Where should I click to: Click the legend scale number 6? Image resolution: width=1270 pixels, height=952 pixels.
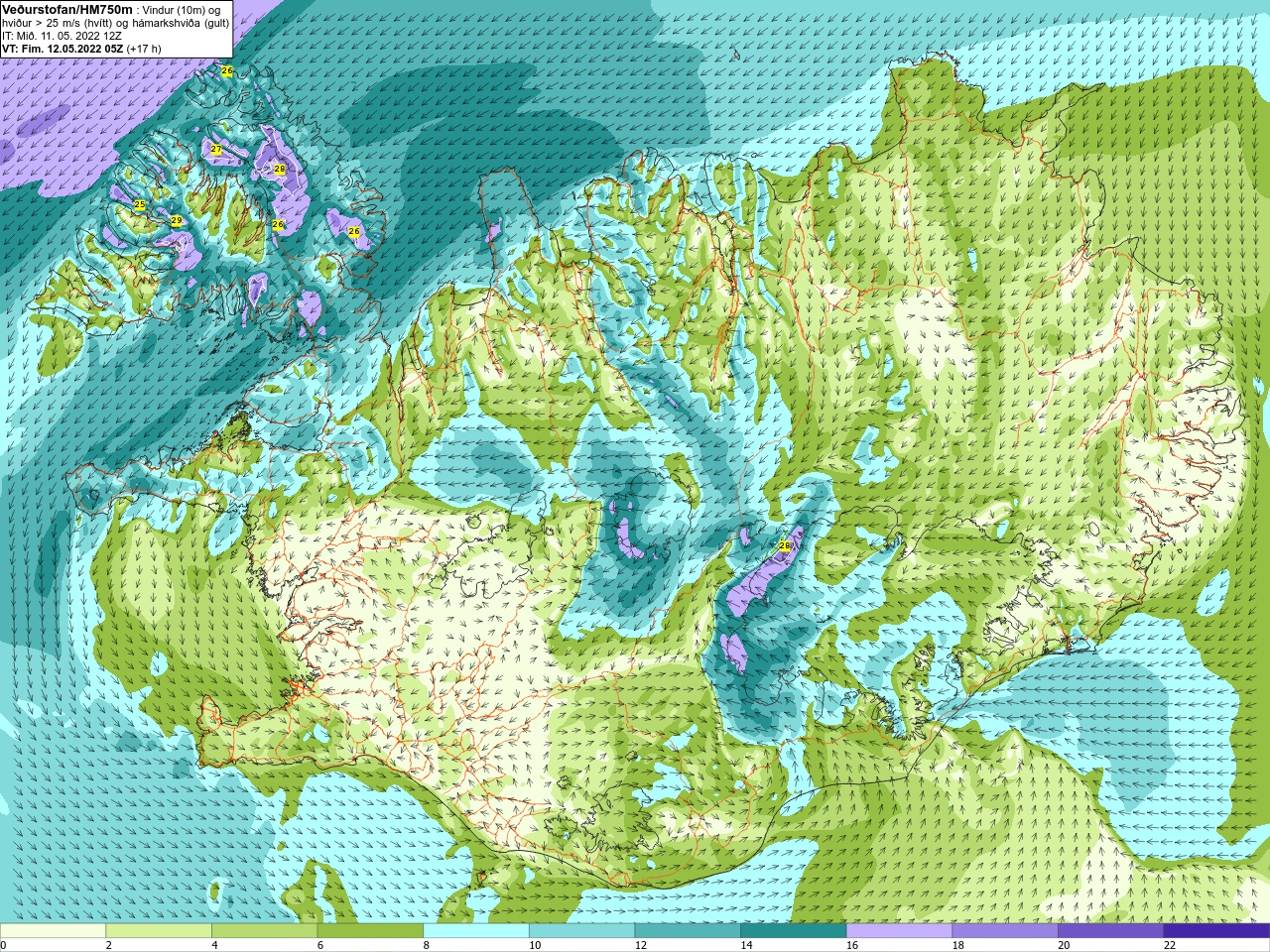(320, 945)
